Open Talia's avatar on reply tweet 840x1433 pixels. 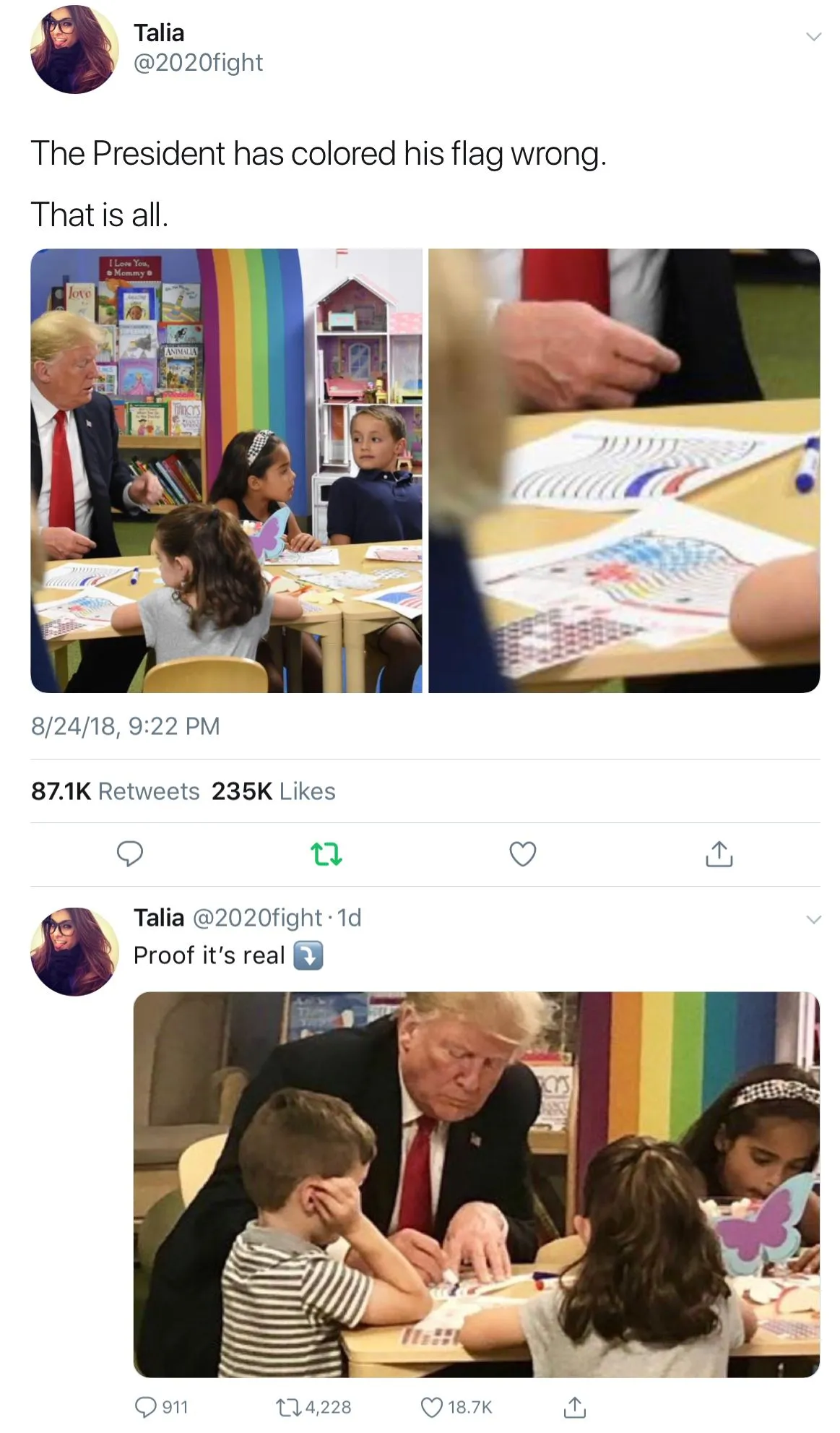pos(74,952)
